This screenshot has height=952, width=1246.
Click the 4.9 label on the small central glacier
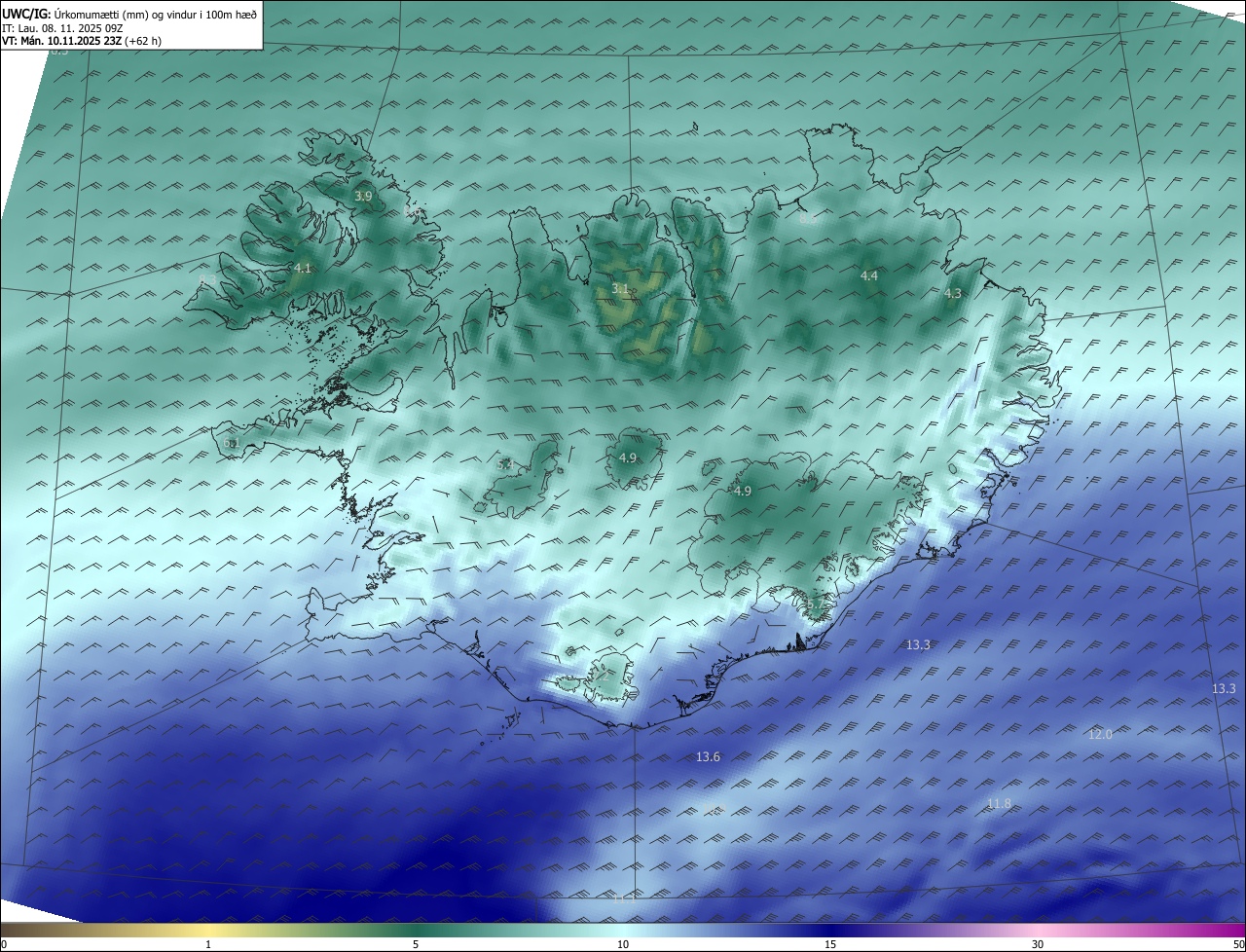[x=628, y=458]
